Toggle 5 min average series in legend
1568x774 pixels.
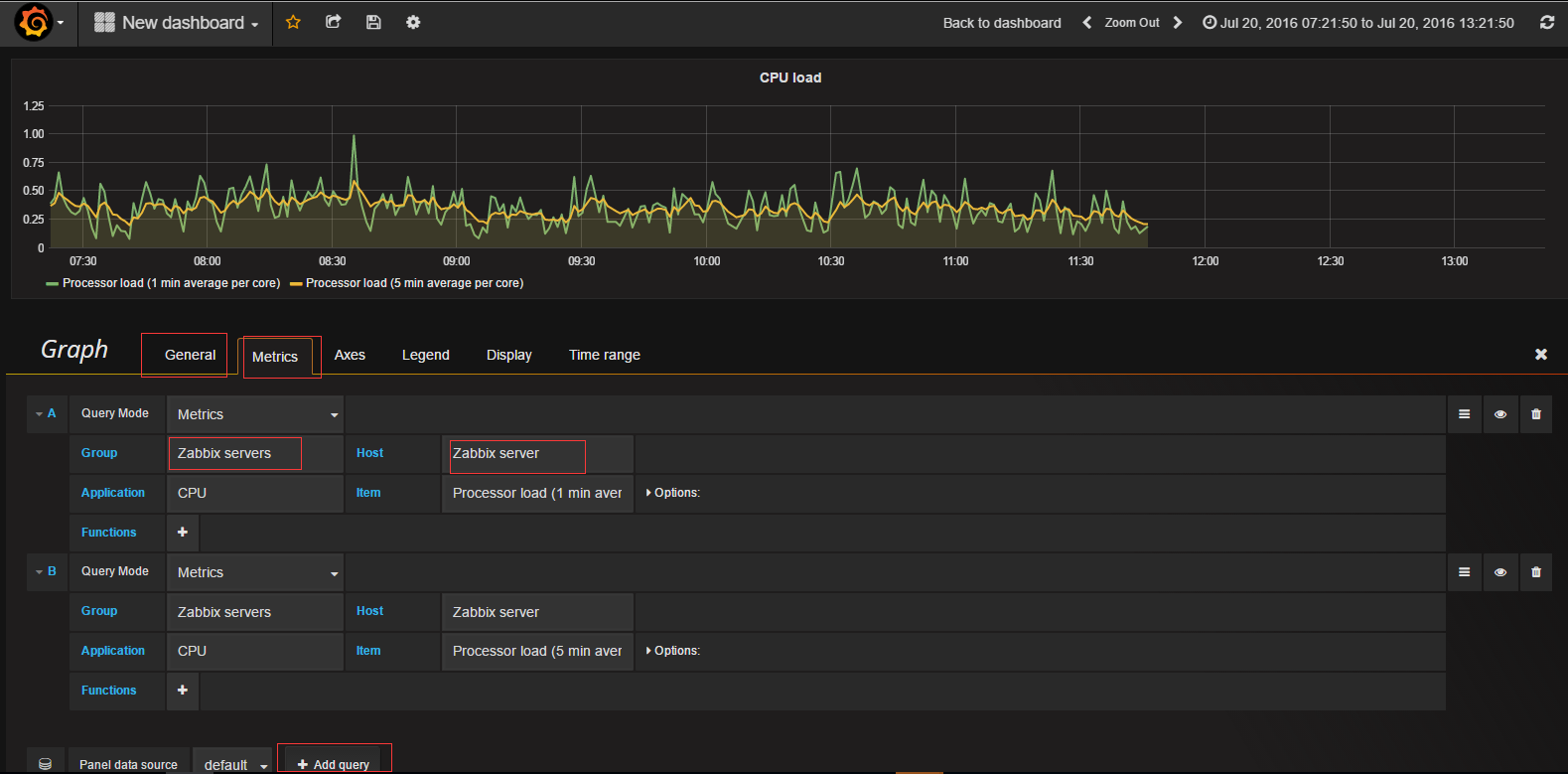pos(414,283)
